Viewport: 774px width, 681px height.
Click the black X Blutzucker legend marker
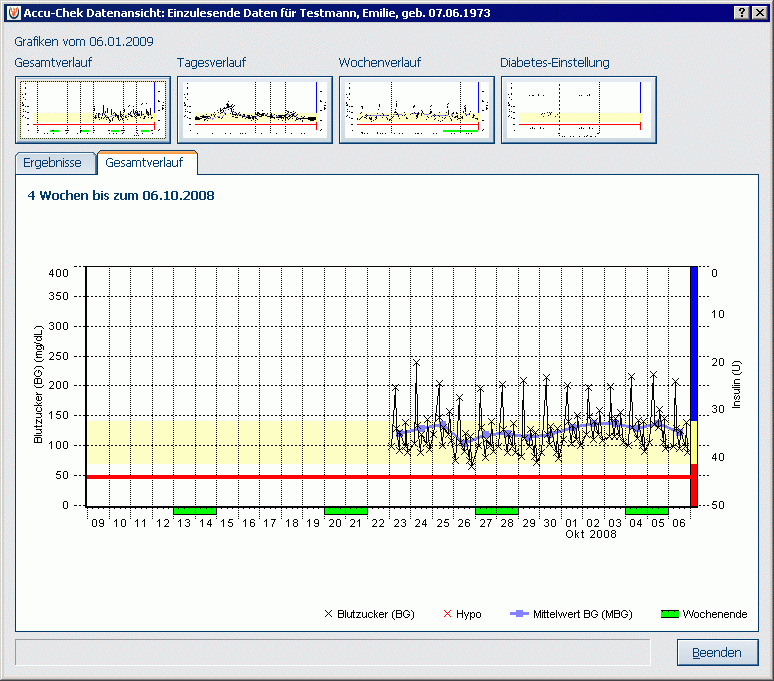328,614
